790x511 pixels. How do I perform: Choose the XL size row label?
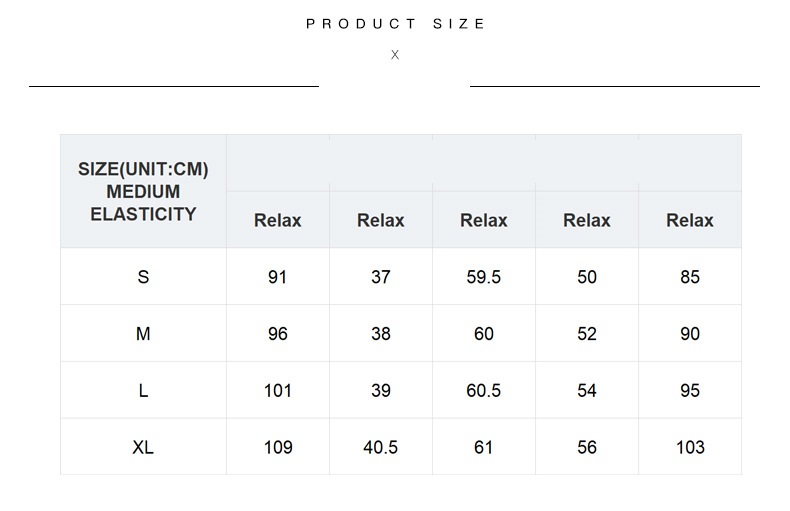(143, 447)
